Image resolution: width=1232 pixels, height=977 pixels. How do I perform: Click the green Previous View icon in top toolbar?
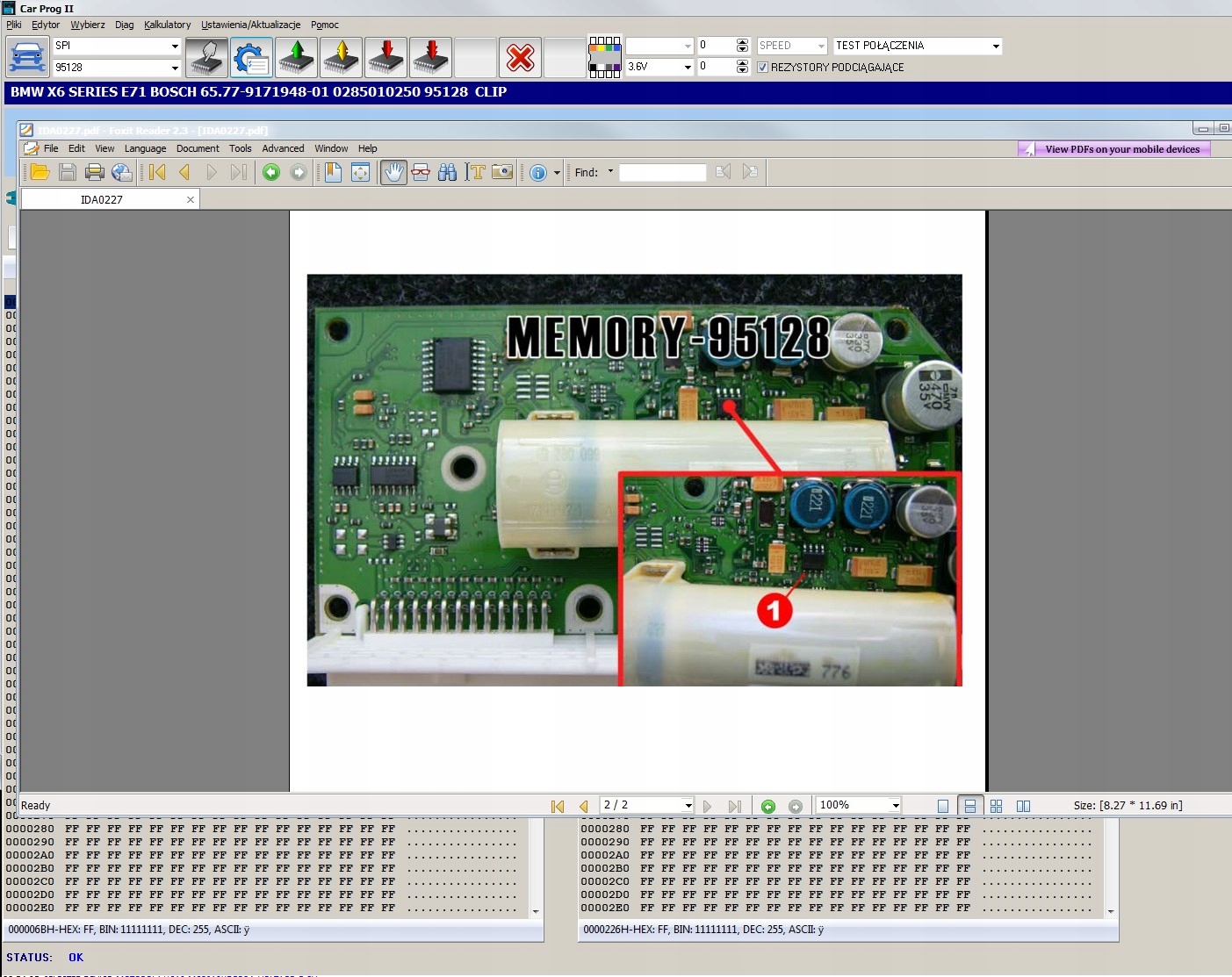pyautogui.click(x=271, y=172)
